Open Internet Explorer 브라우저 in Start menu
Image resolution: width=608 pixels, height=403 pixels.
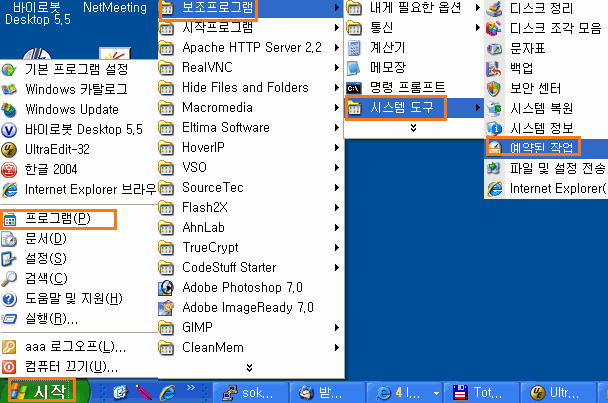coord(79,190)
